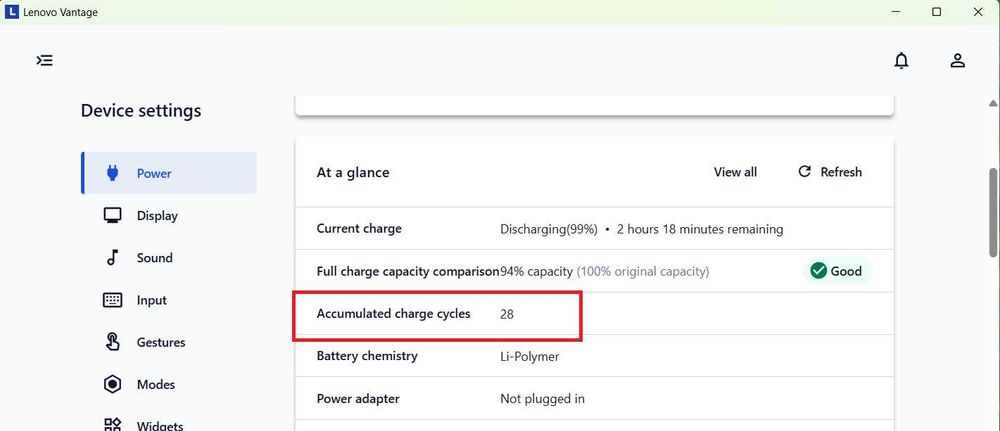
Task: Open the Modes settings page
Action: 155,384
